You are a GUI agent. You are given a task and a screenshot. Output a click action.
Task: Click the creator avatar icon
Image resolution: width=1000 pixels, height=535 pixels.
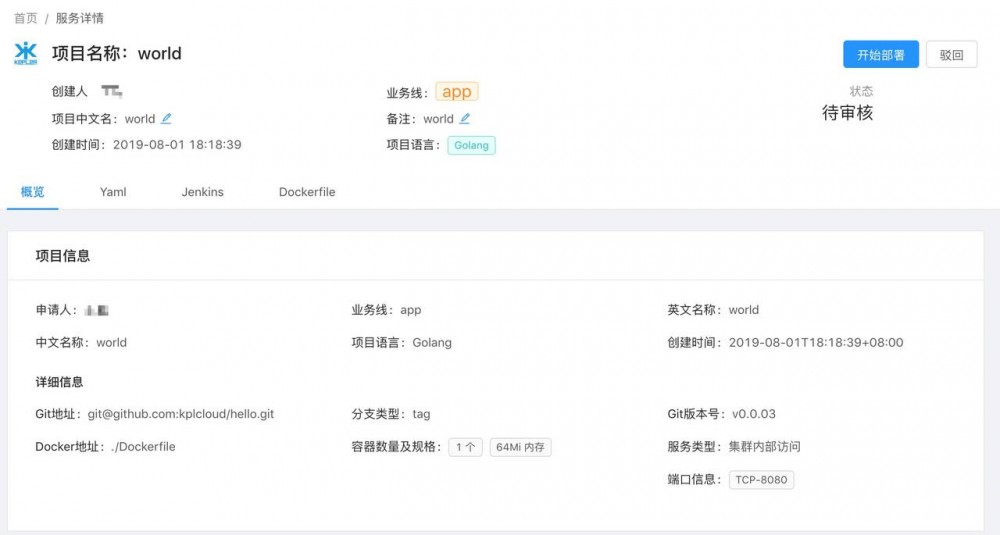(111, 92)
